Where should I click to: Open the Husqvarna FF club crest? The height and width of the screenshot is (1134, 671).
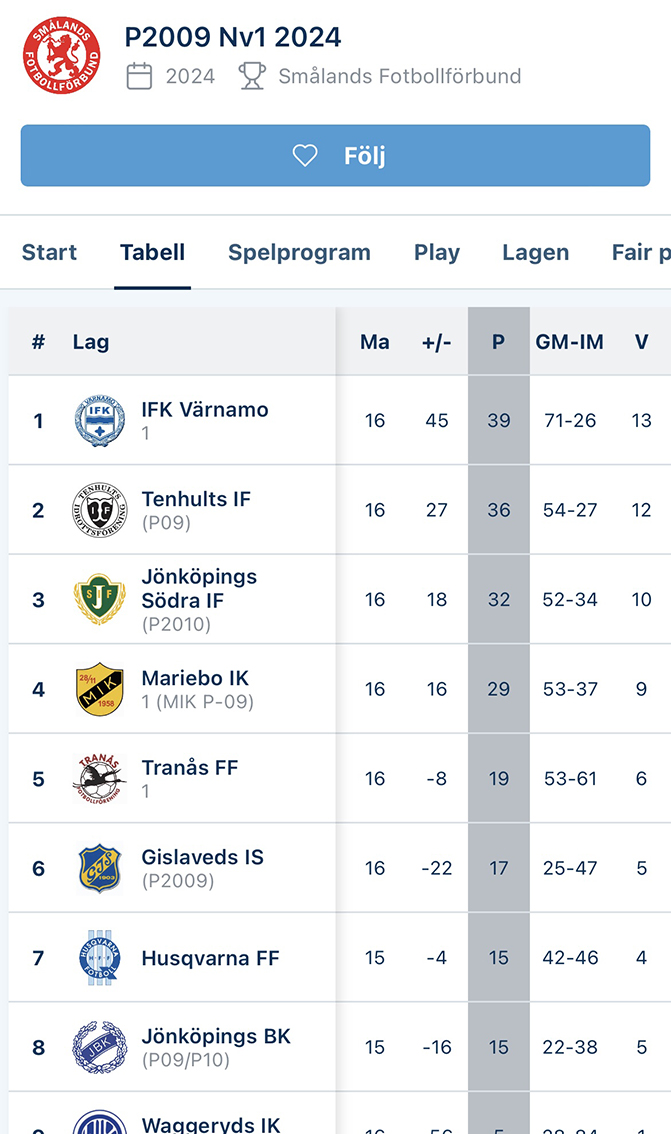click(100, 958)
